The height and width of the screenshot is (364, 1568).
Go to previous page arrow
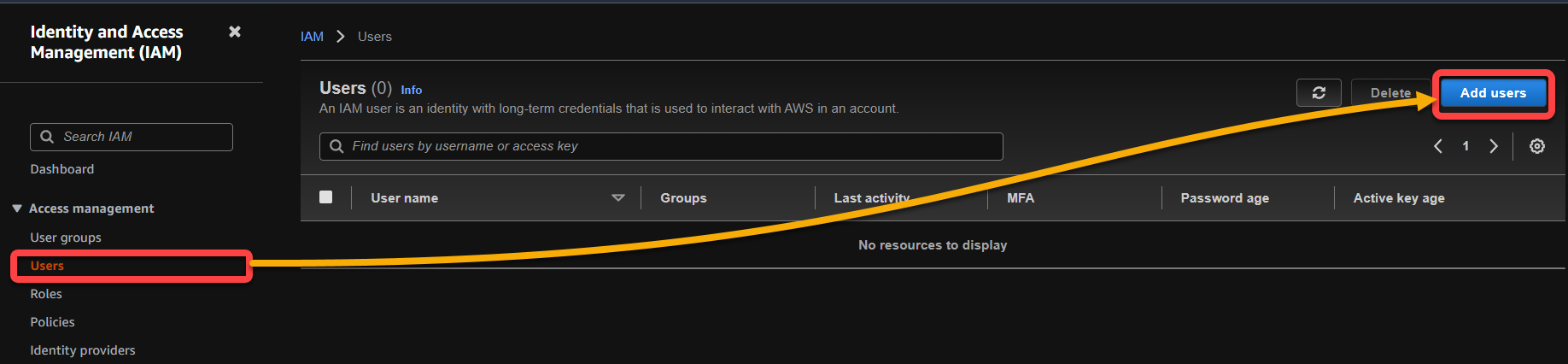pyautogui.click(x=1438, y=146)
